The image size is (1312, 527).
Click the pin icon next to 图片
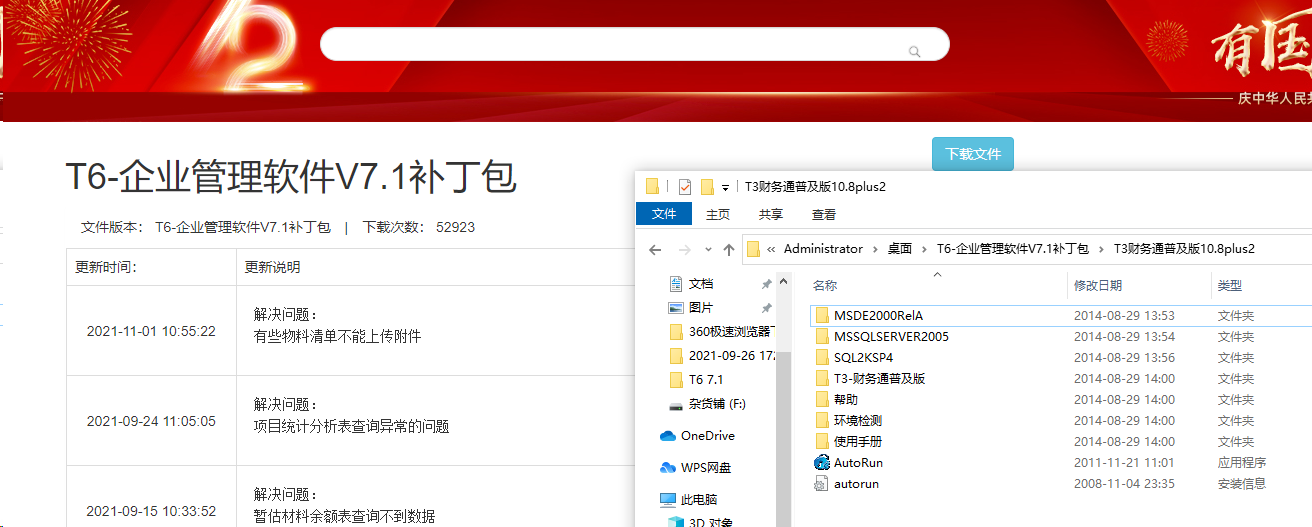(x=766, y=308)
